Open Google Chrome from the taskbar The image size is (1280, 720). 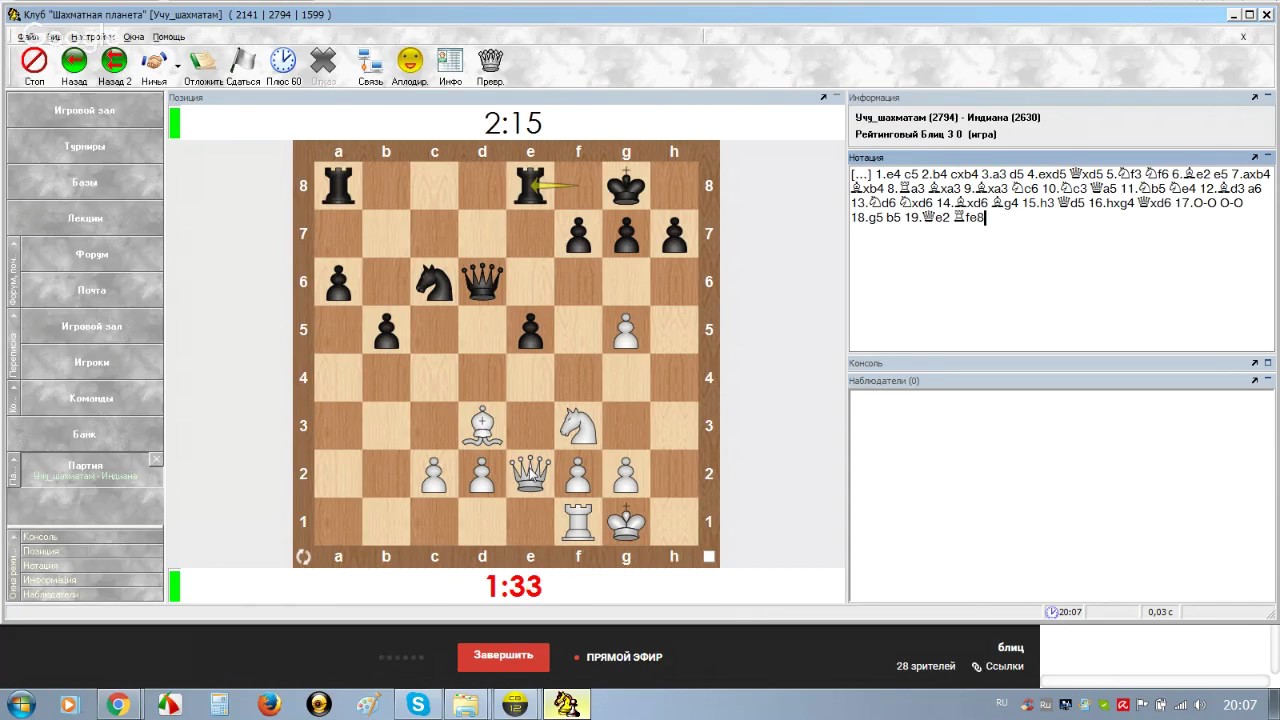(x=118, y=705)
